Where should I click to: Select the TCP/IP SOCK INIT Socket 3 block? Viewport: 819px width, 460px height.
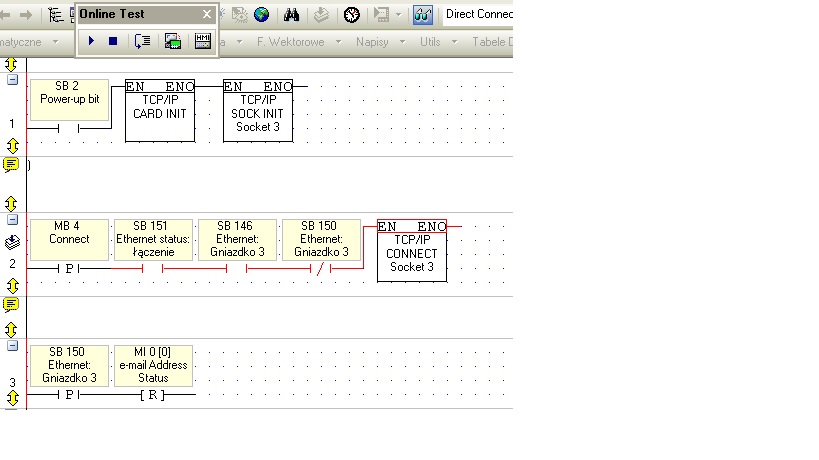point(258,110)
